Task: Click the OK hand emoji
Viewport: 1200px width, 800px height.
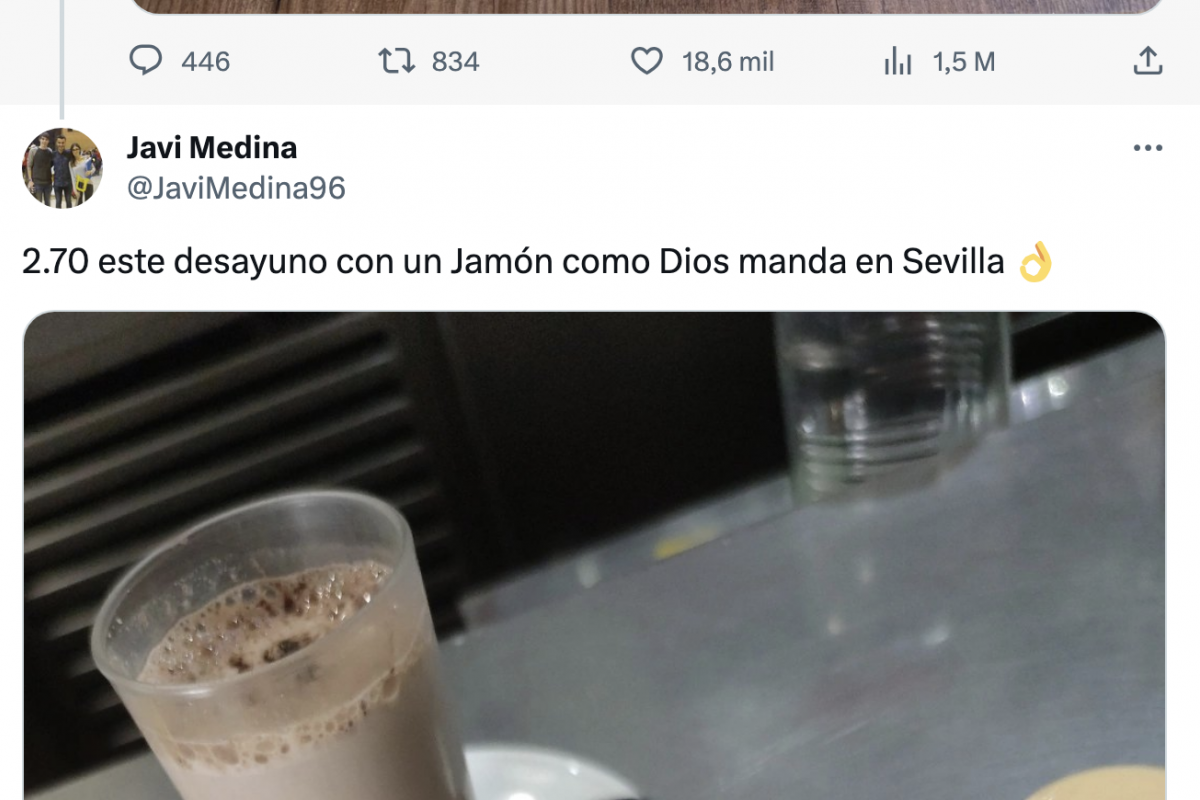Action: coord(1035,263)
